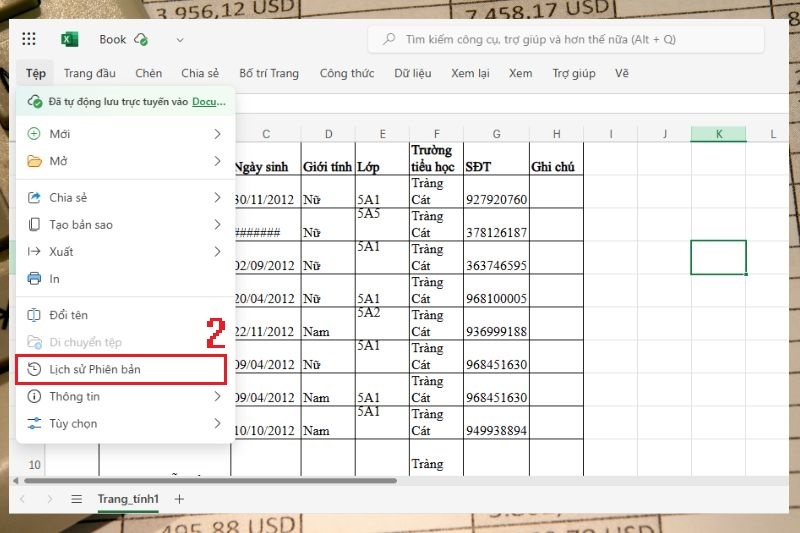Expand the Thông tin submenu arrow

point(217,396)
